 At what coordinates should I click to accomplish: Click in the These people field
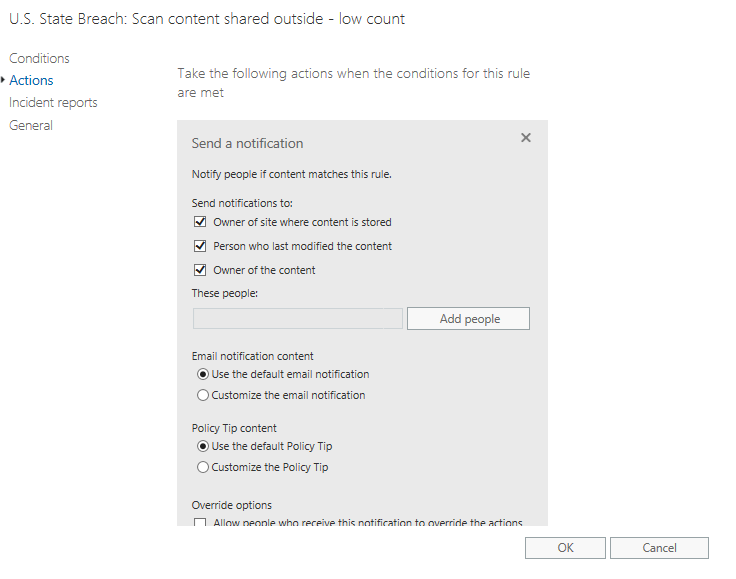[297, 319]
